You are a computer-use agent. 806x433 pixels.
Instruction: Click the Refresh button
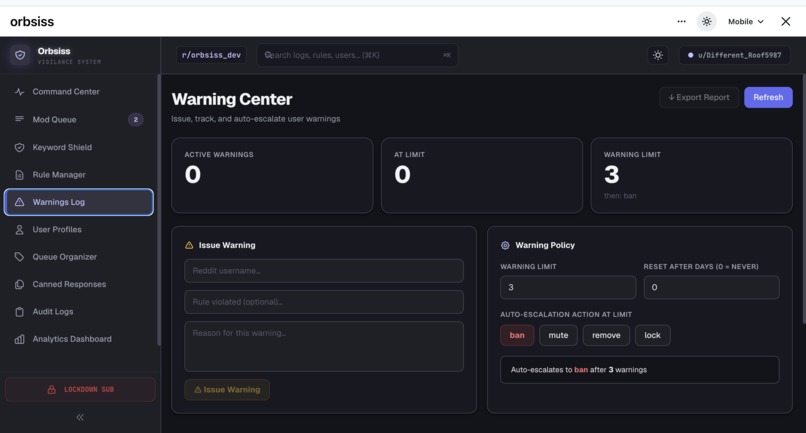(x=768, y=97)
